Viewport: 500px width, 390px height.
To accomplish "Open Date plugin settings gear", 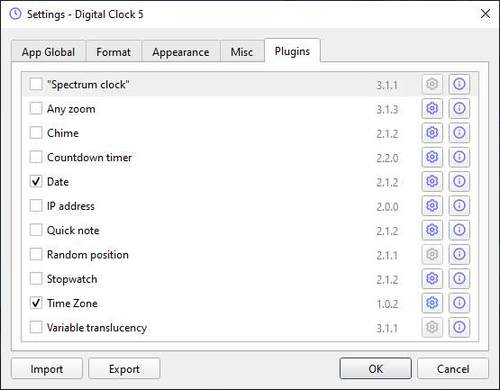I will [432, 181].
